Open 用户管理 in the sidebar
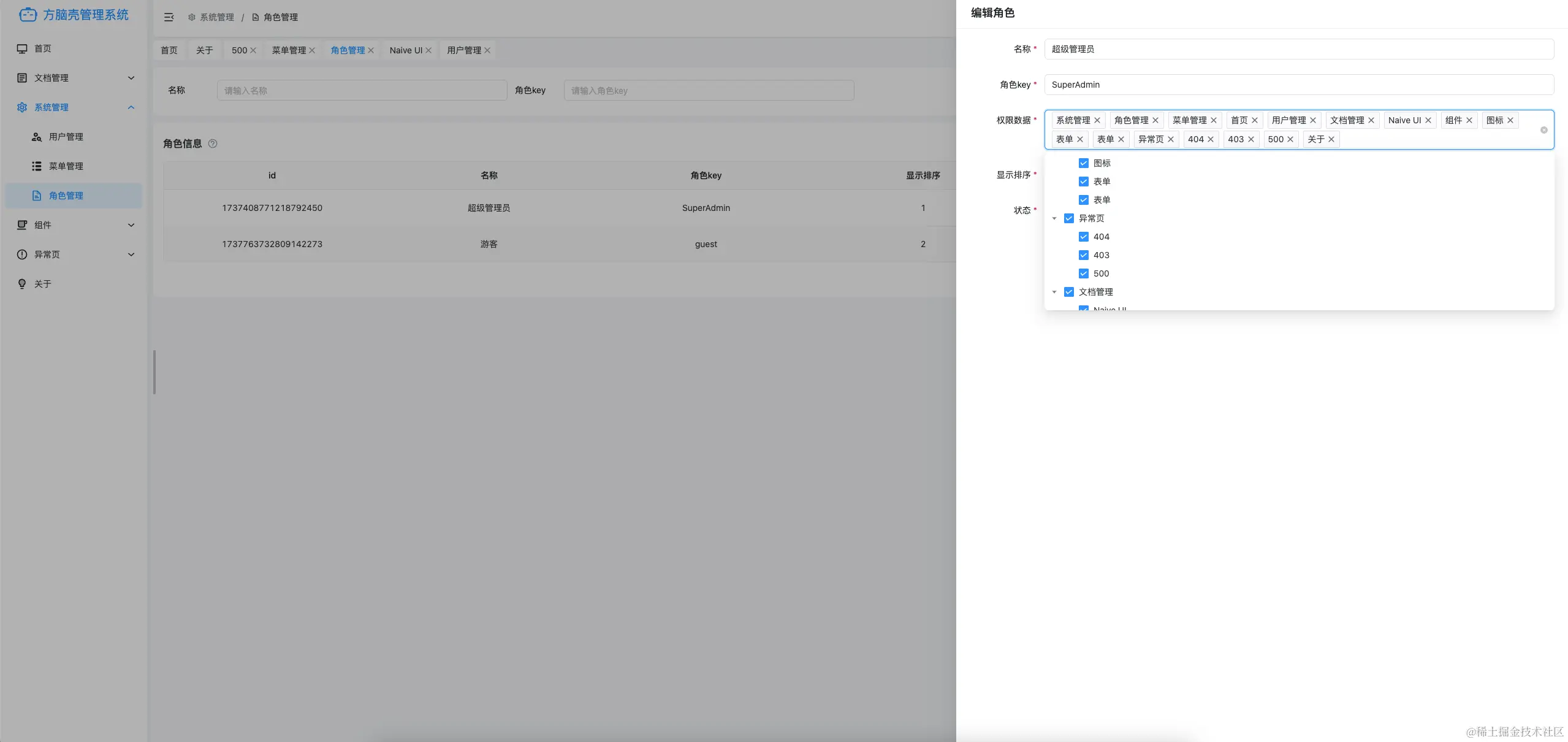1568x742 pixels. tap(66, 137)
